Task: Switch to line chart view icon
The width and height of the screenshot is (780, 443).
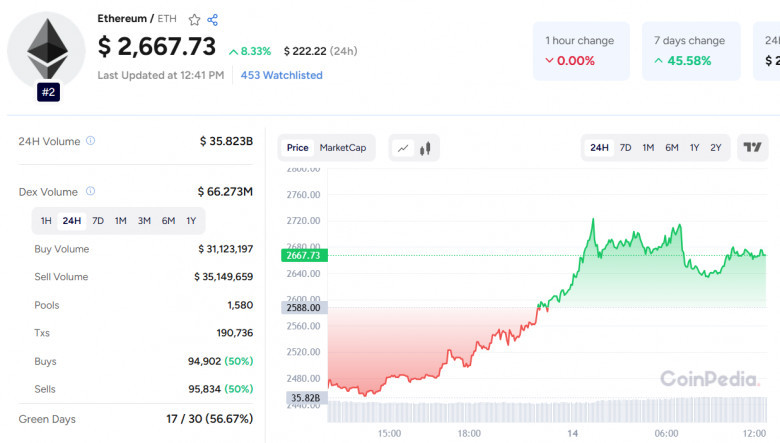Action: point(403,148)
